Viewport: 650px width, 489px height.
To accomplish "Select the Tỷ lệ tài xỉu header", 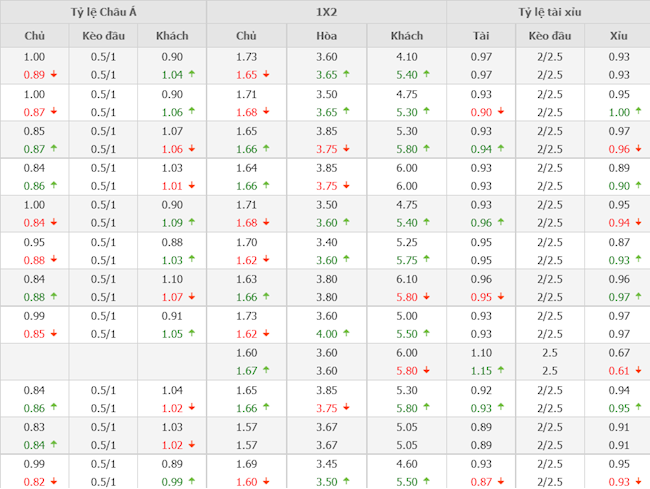I will pos(548,12).
